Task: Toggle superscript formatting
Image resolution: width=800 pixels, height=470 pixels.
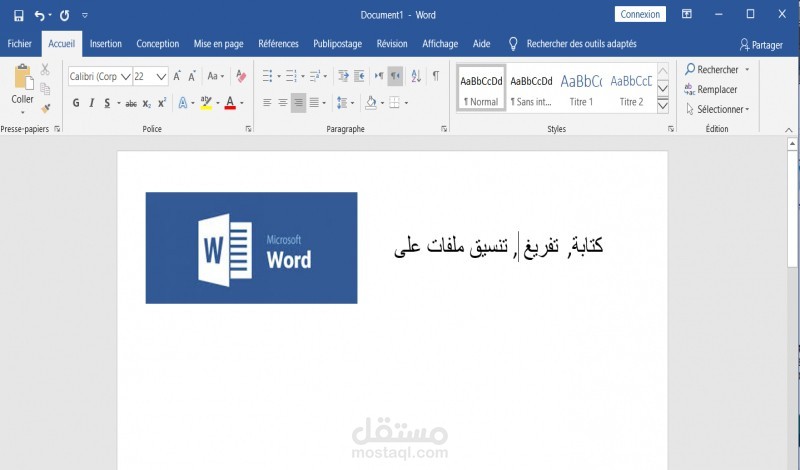Action: pos(162,103)
